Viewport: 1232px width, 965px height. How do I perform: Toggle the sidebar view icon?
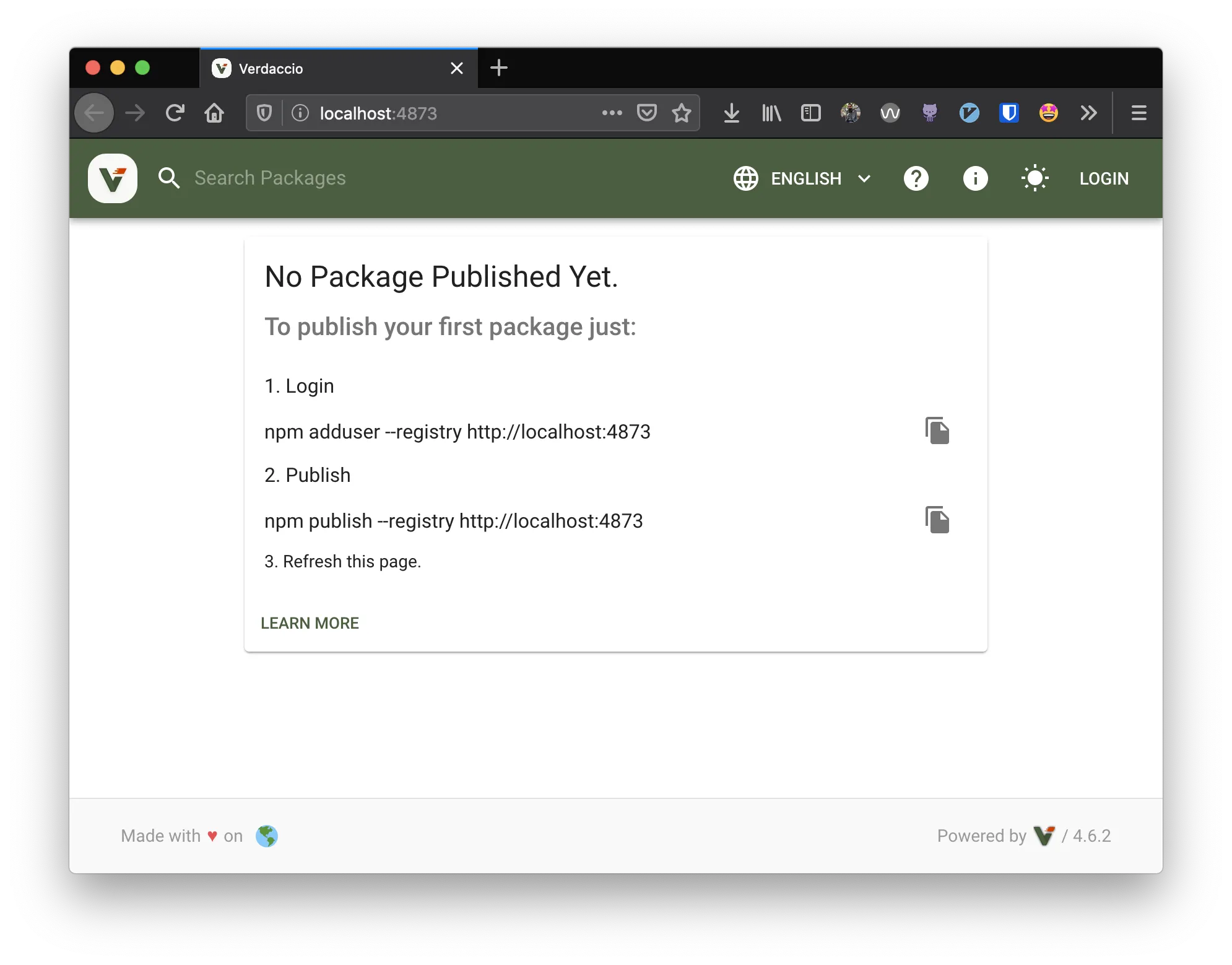(x=810, y=113)
